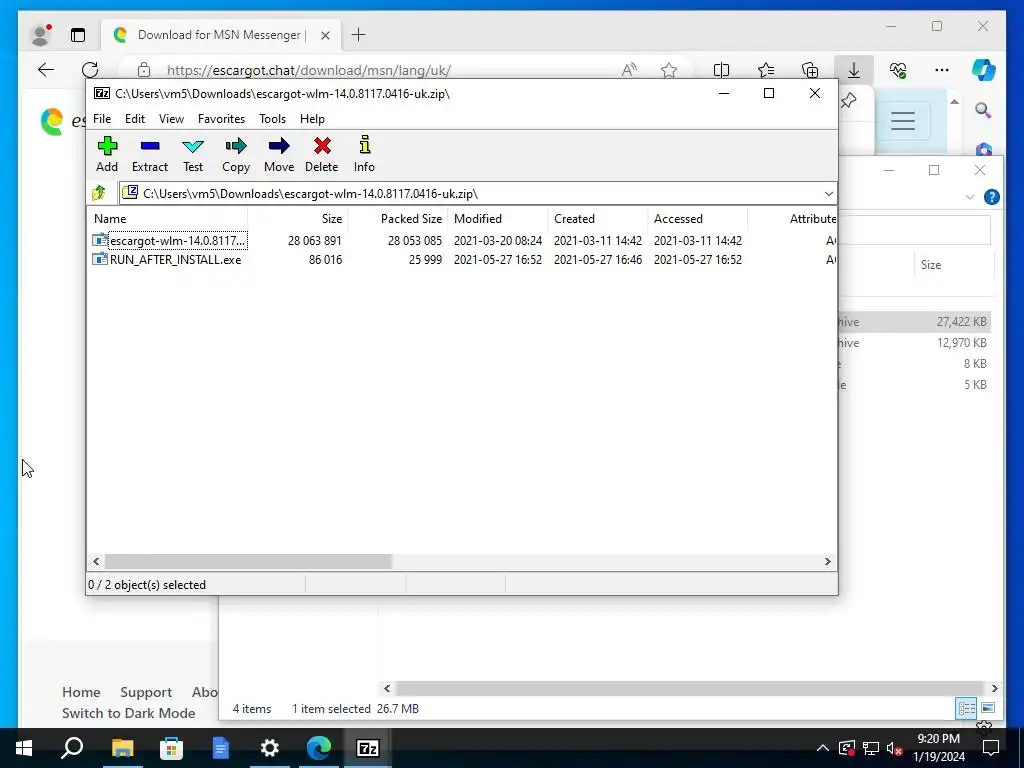Open the Info toolbar icon
1024x768 pixels.
point(364,154)
